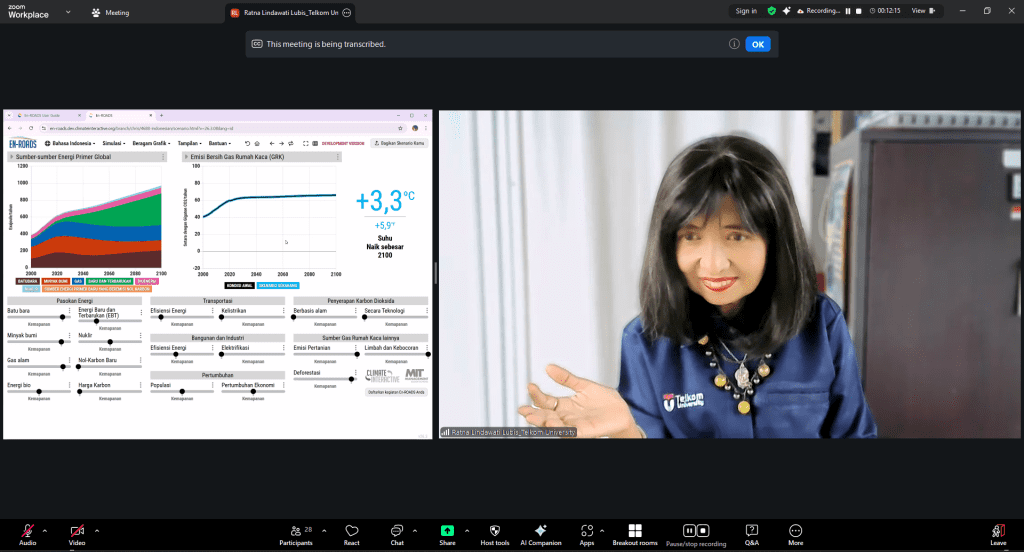Open the More menu
The width and height of the screenshot is (1024, 552).
795,531
